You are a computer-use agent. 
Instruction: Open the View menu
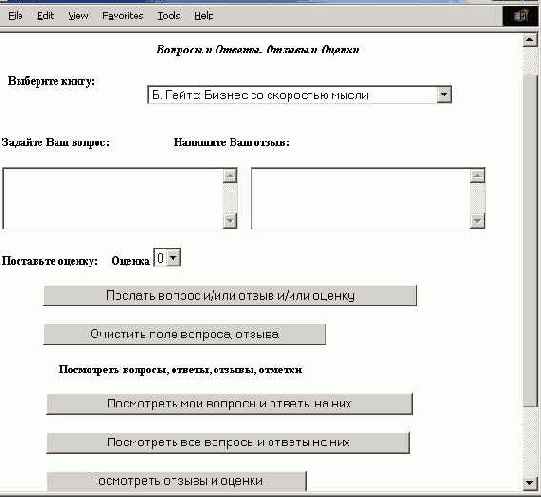(78, 16)
